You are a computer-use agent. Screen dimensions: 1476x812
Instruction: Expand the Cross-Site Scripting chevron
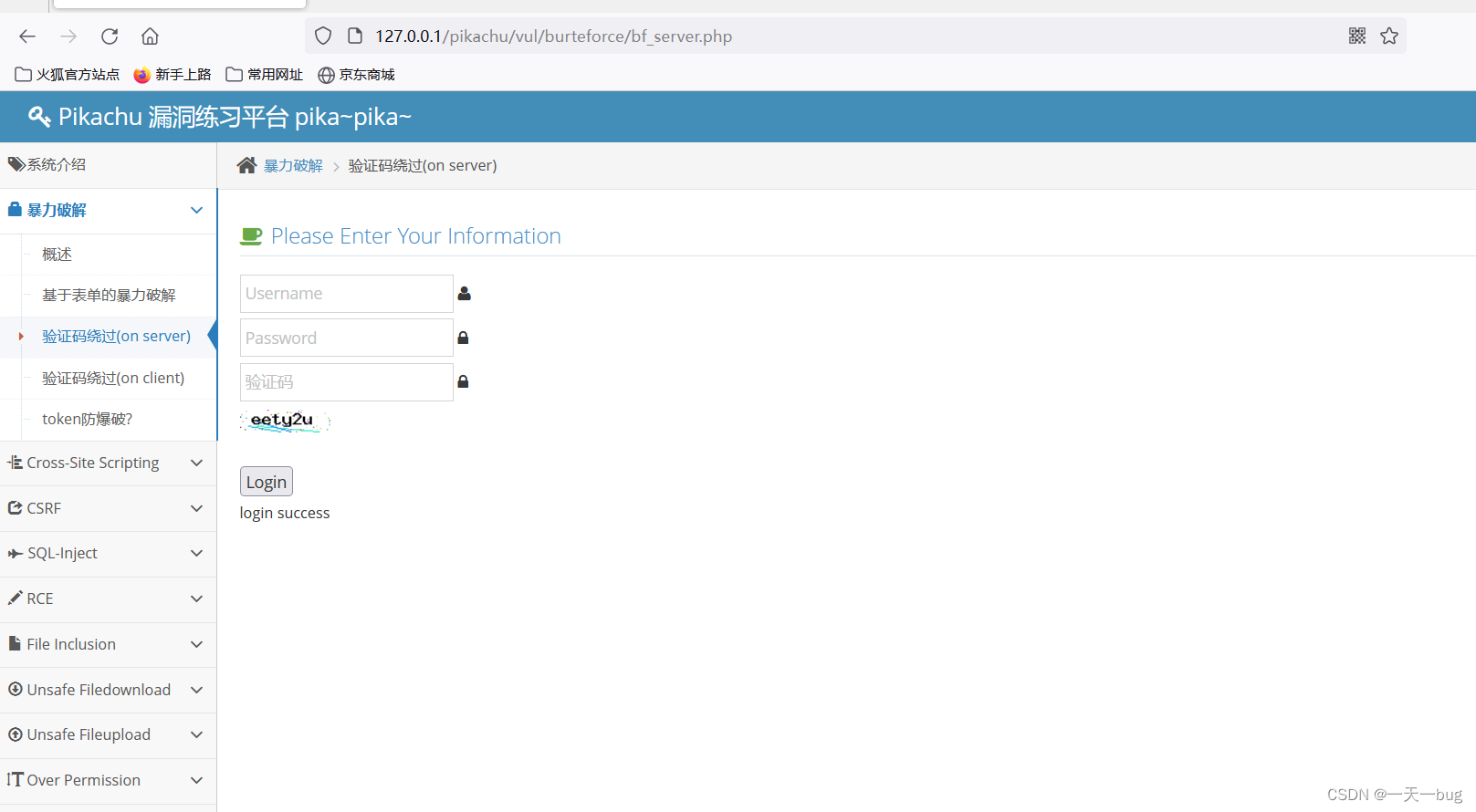tap(196, 463)
